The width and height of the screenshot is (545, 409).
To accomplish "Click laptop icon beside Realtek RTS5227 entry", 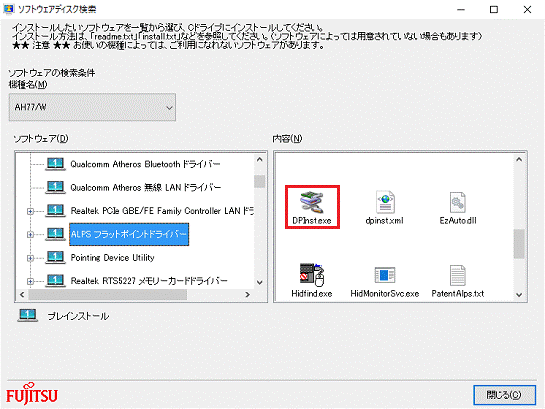I will 55,280.
